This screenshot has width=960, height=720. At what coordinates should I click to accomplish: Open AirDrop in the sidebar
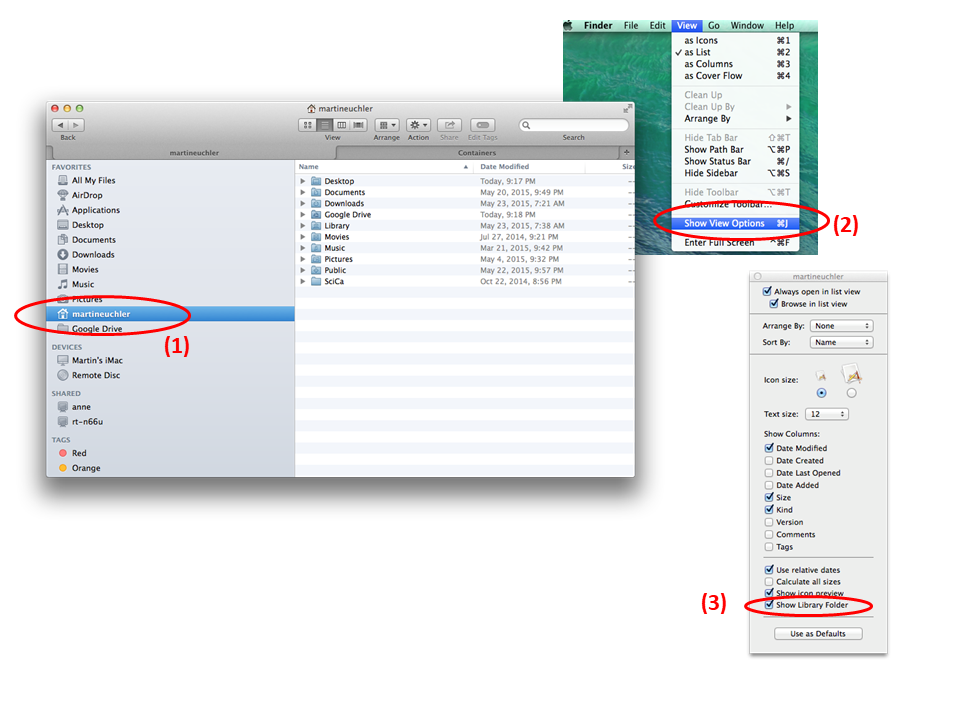[x=87, y=196]
